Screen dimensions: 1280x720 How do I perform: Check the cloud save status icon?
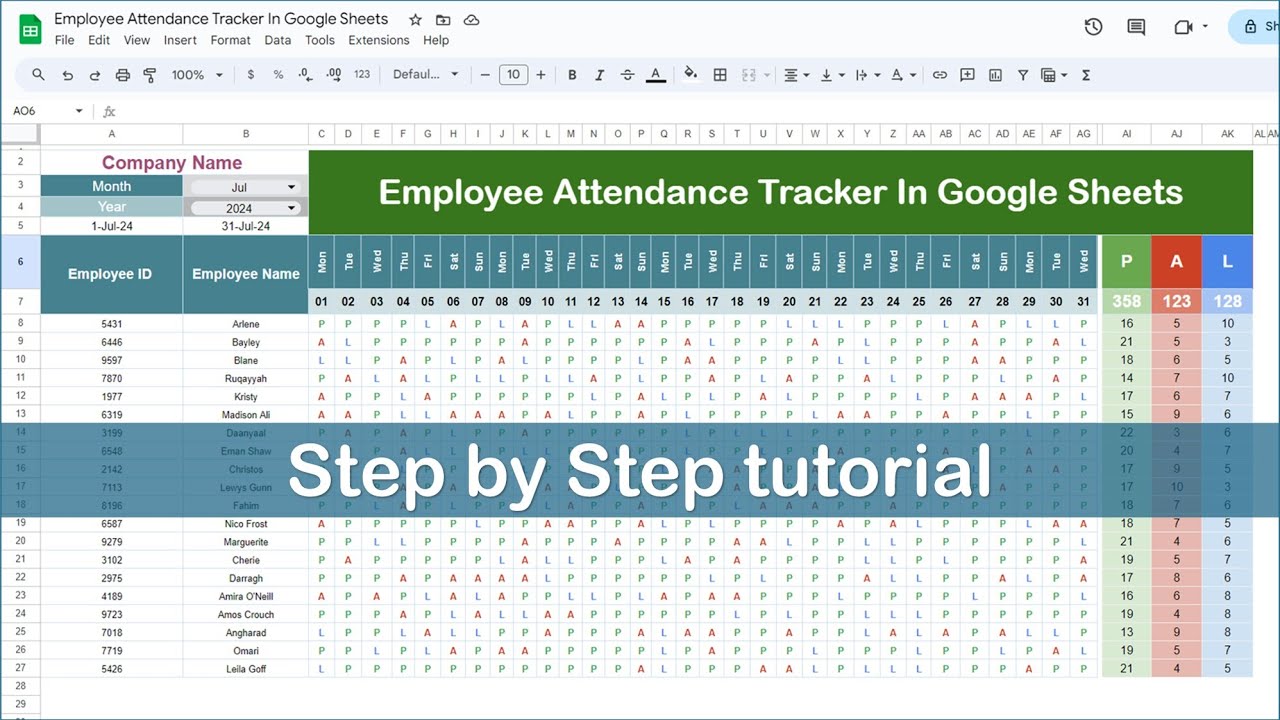472,20
